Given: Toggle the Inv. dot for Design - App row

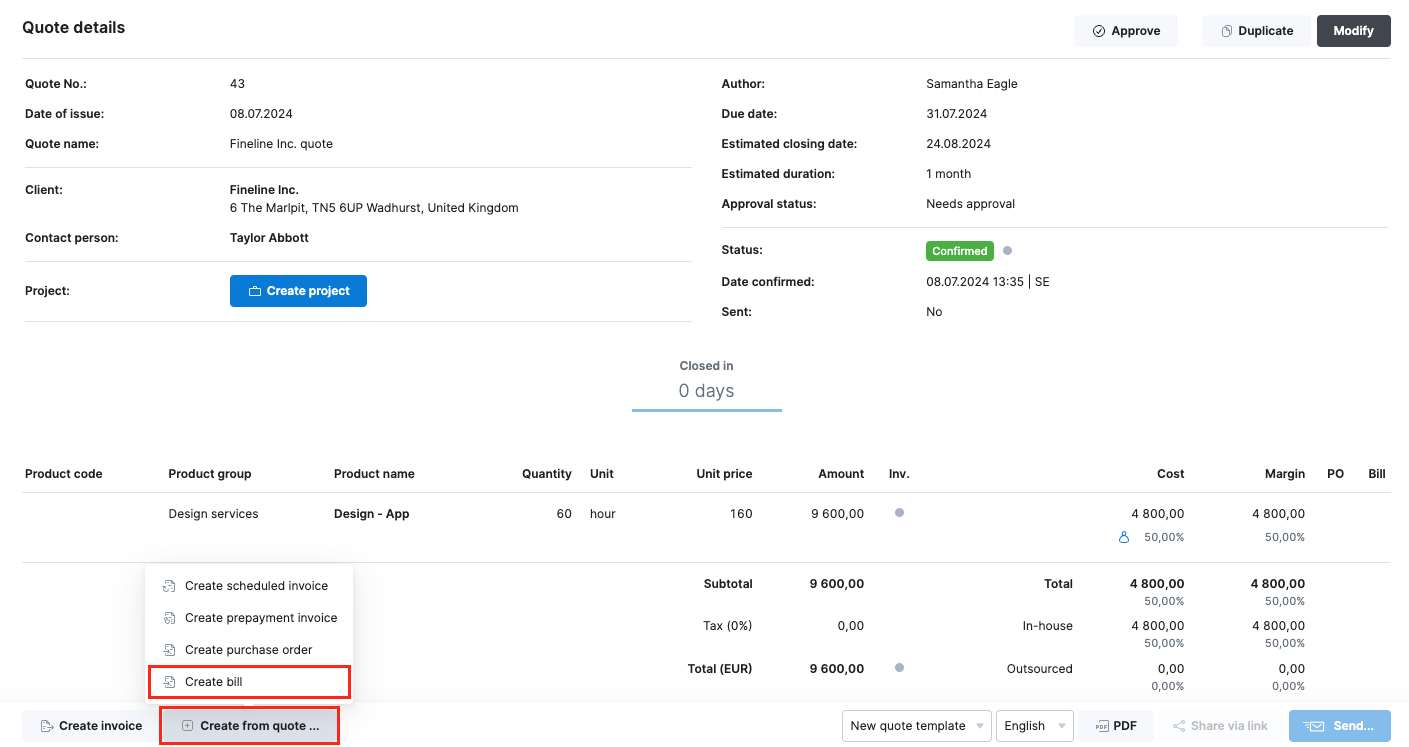Looking at the screenshot, I should (x=899, y=512).
